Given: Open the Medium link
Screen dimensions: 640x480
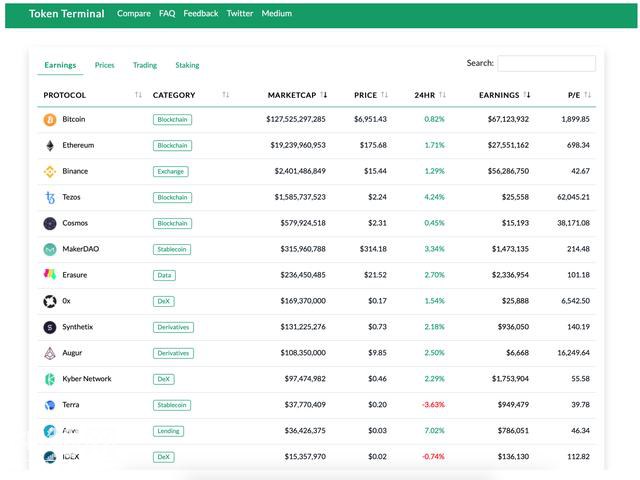Looking at the screenshot, I should 277,13.
